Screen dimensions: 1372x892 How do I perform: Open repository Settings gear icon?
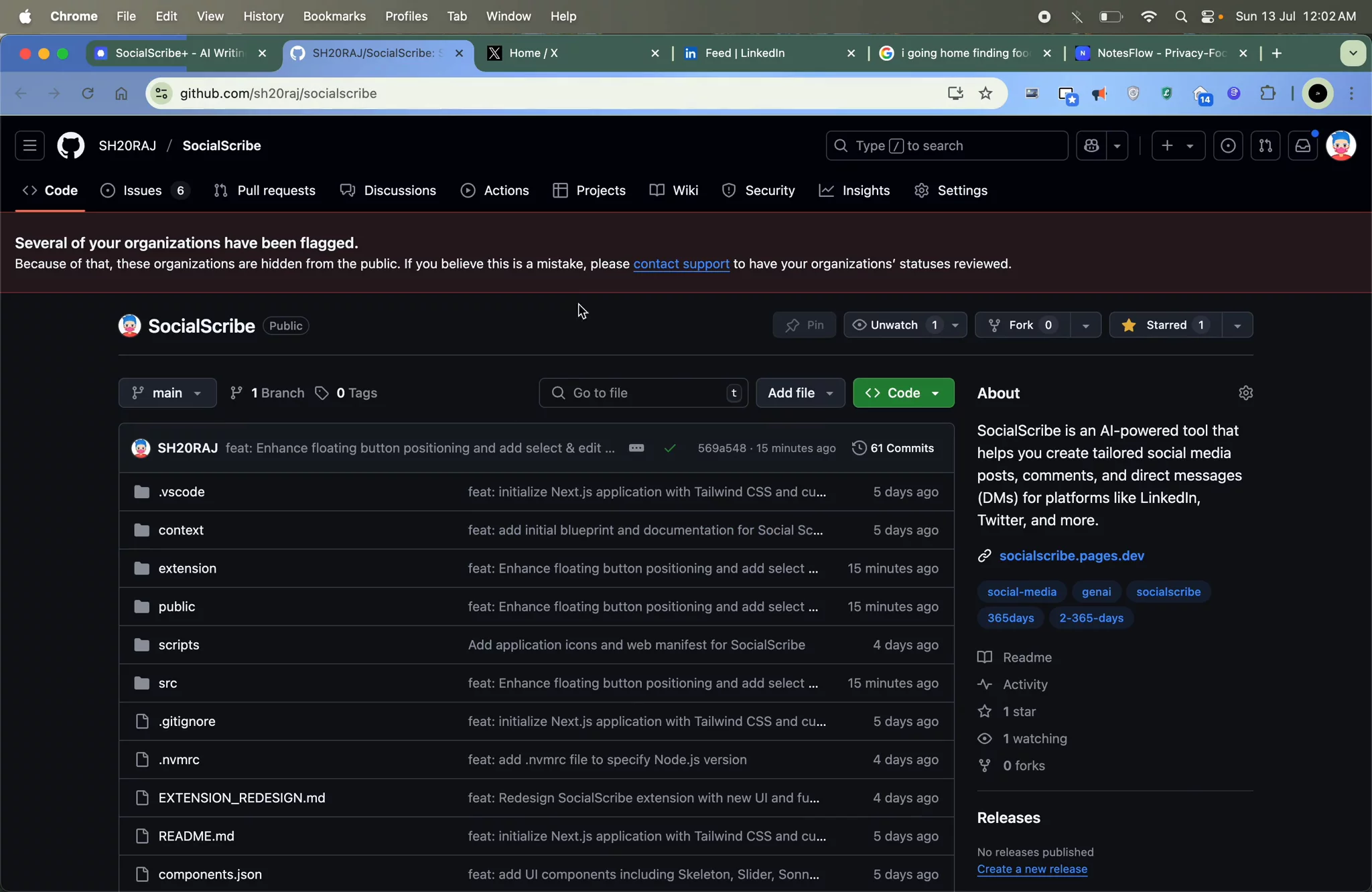(x=922, y=191)
